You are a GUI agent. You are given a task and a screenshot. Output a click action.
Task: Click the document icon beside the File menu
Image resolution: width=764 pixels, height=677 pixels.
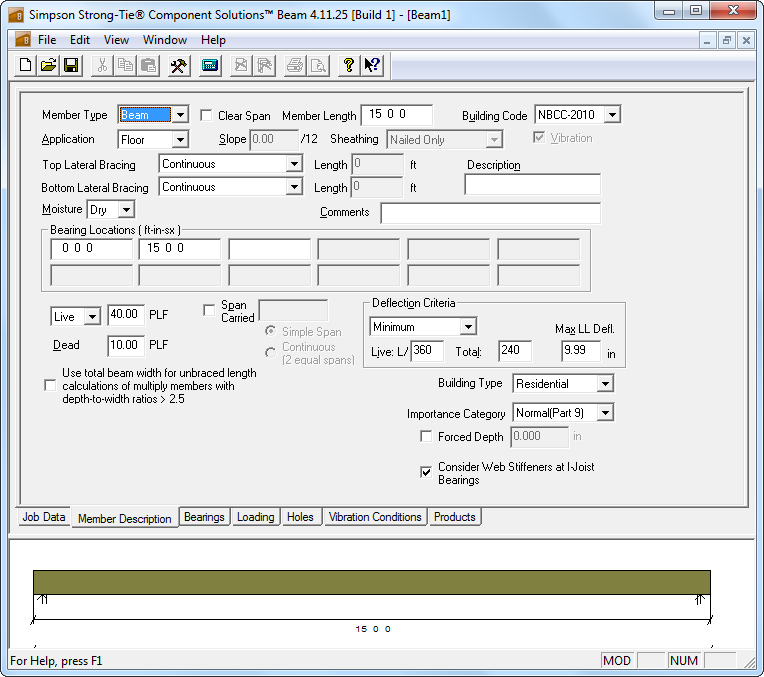[x=23, y=39]
